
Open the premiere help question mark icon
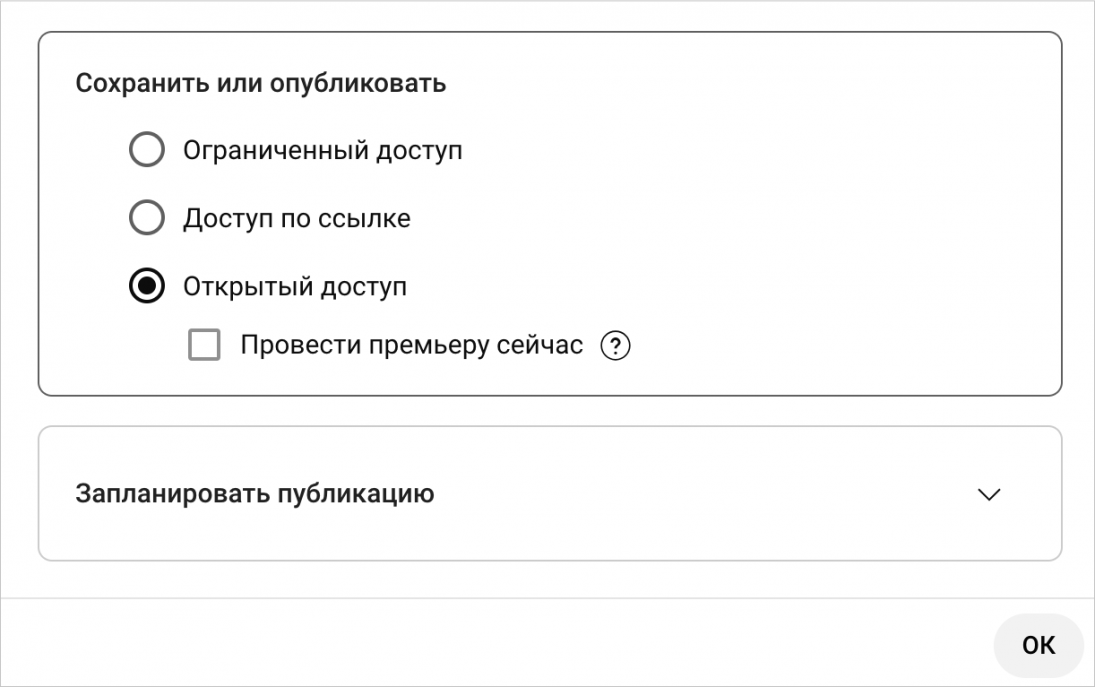[x=616, y=347]
